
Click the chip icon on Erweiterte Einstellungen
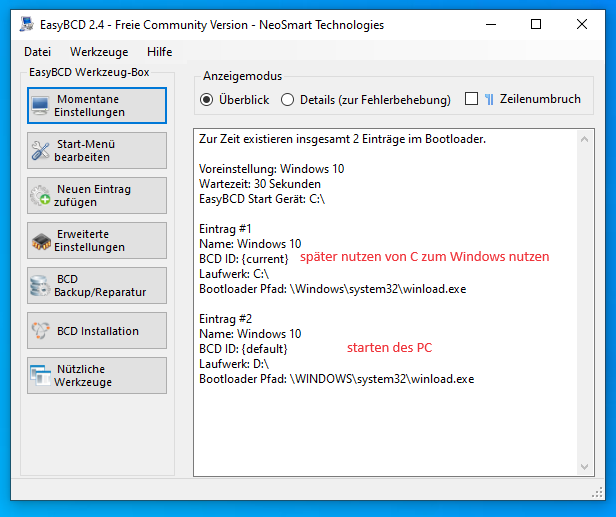point(41,241)
